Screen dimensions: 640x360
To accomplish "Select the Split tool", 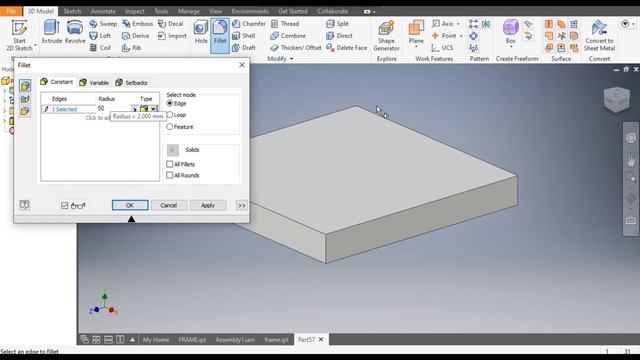I will (x=337, y=24).
